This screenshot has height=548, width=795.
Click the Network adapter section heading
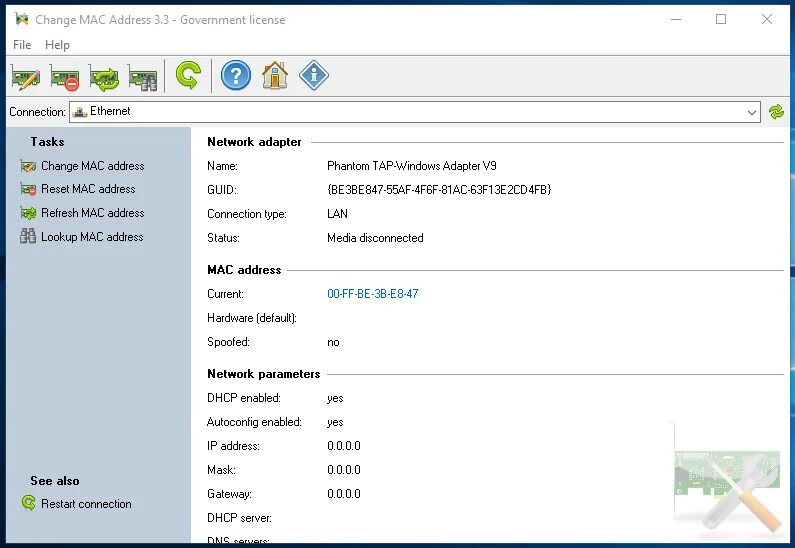(254, 142)
